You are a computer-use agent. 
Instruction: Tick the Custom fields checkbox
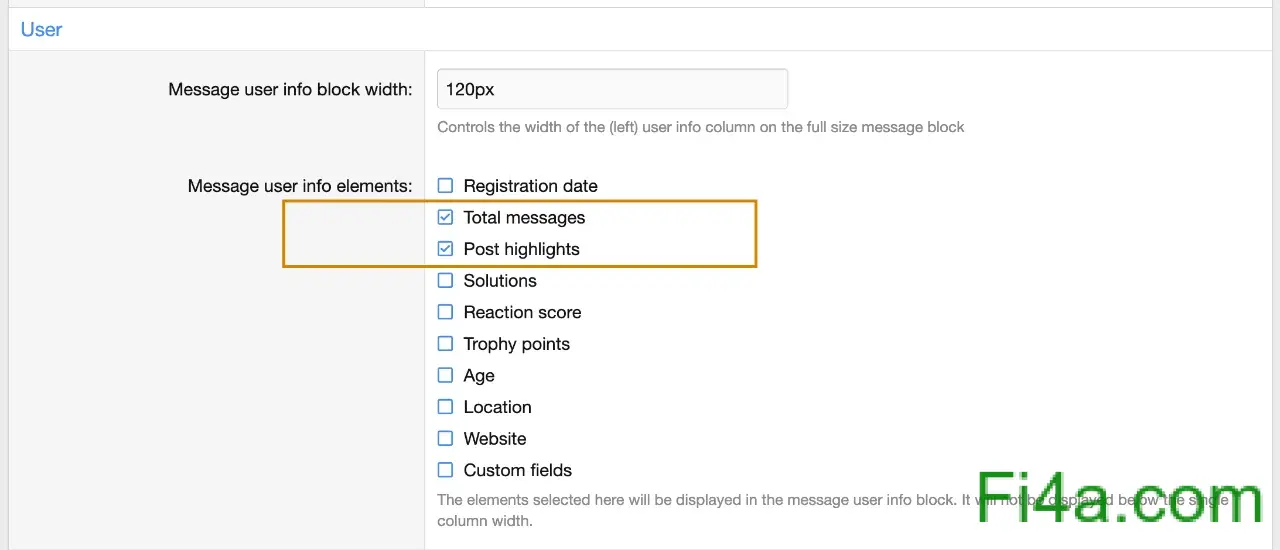(x=445, y=470)
